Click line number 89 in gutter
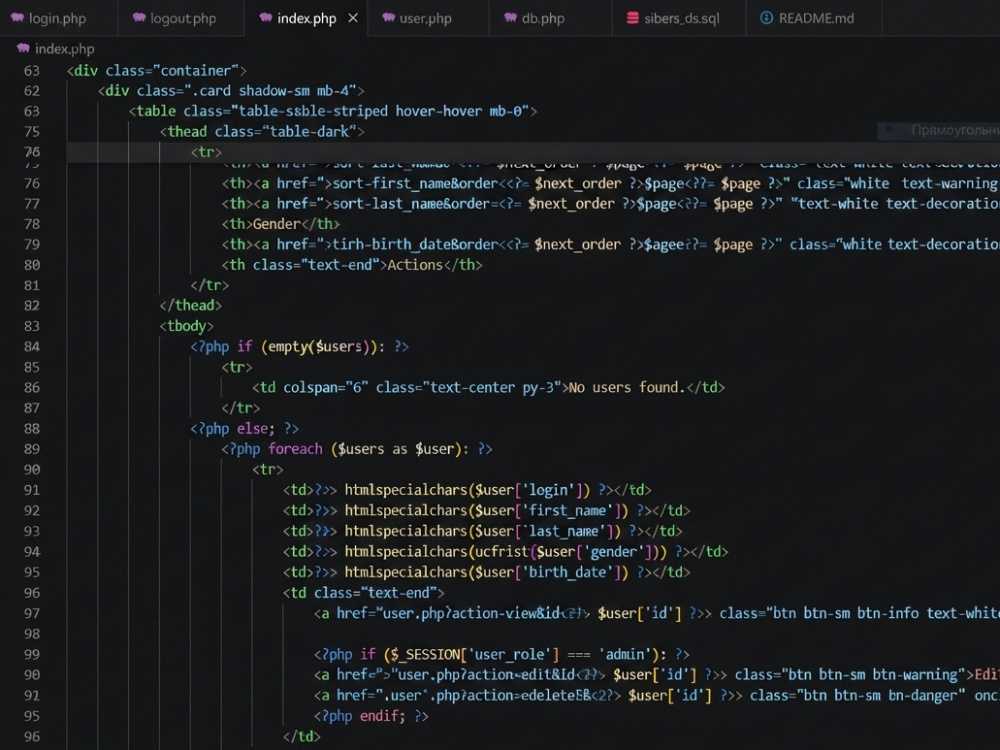 pyautogui.click(x=32, y=449)
